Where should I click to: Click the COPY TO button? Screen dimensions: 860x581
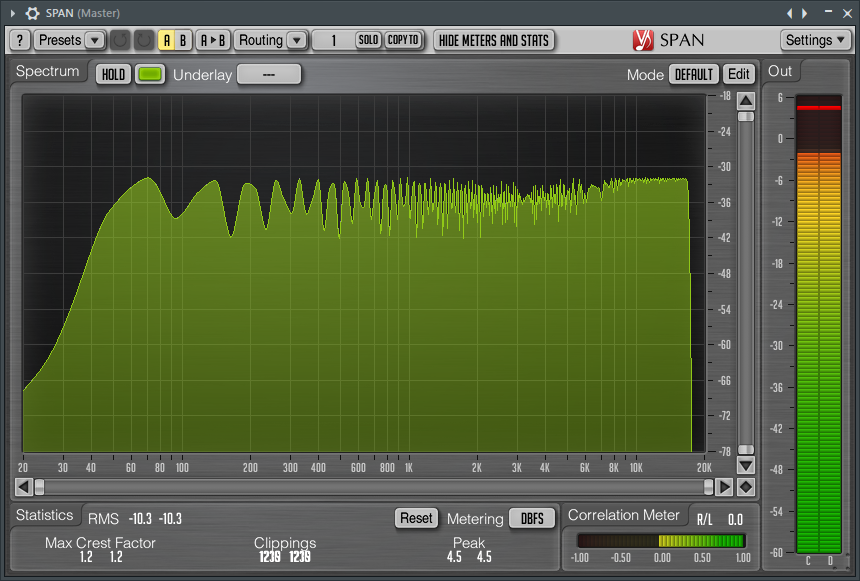403,40
